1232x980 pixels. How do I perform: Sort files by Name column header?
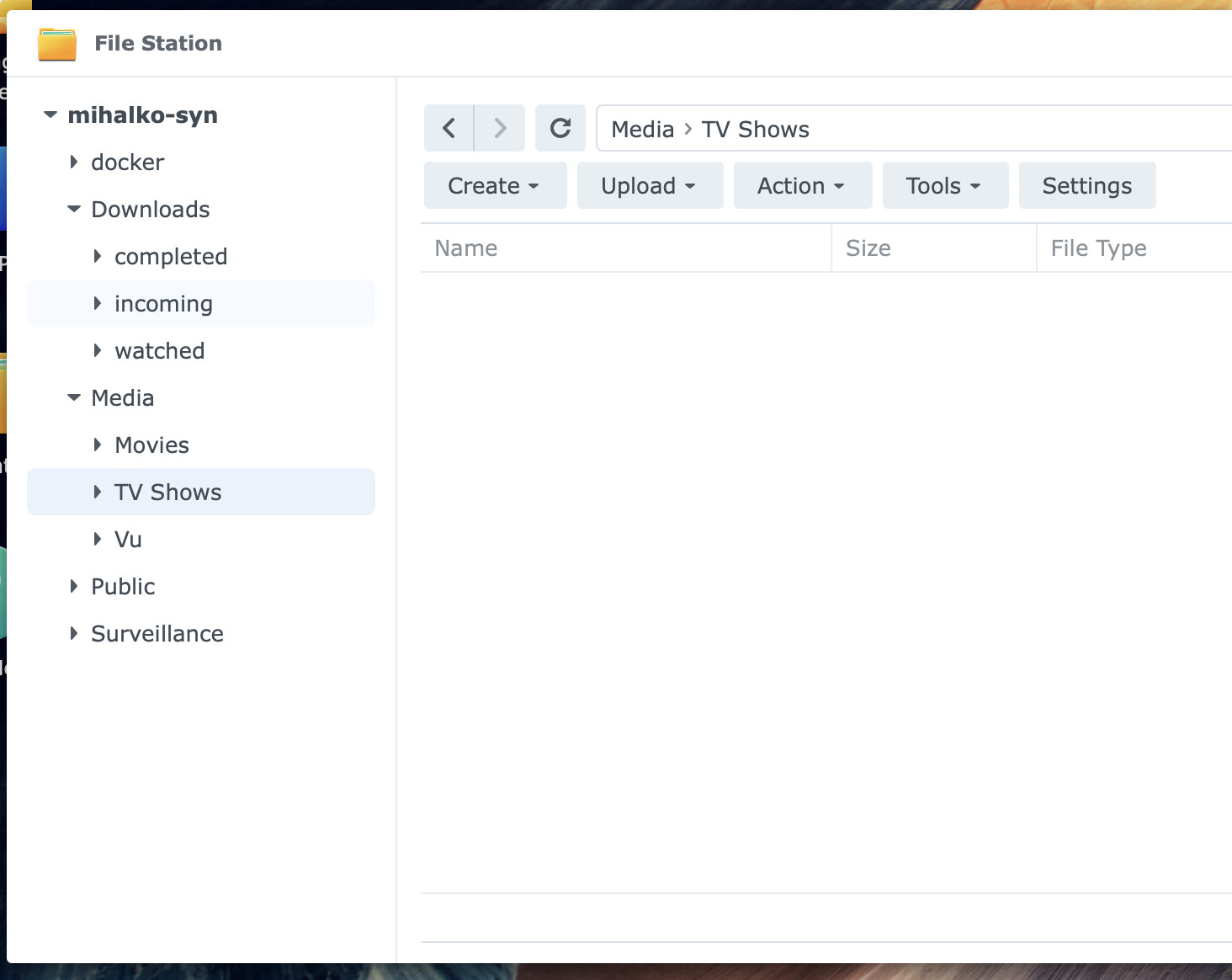click(x=466, y=248)
